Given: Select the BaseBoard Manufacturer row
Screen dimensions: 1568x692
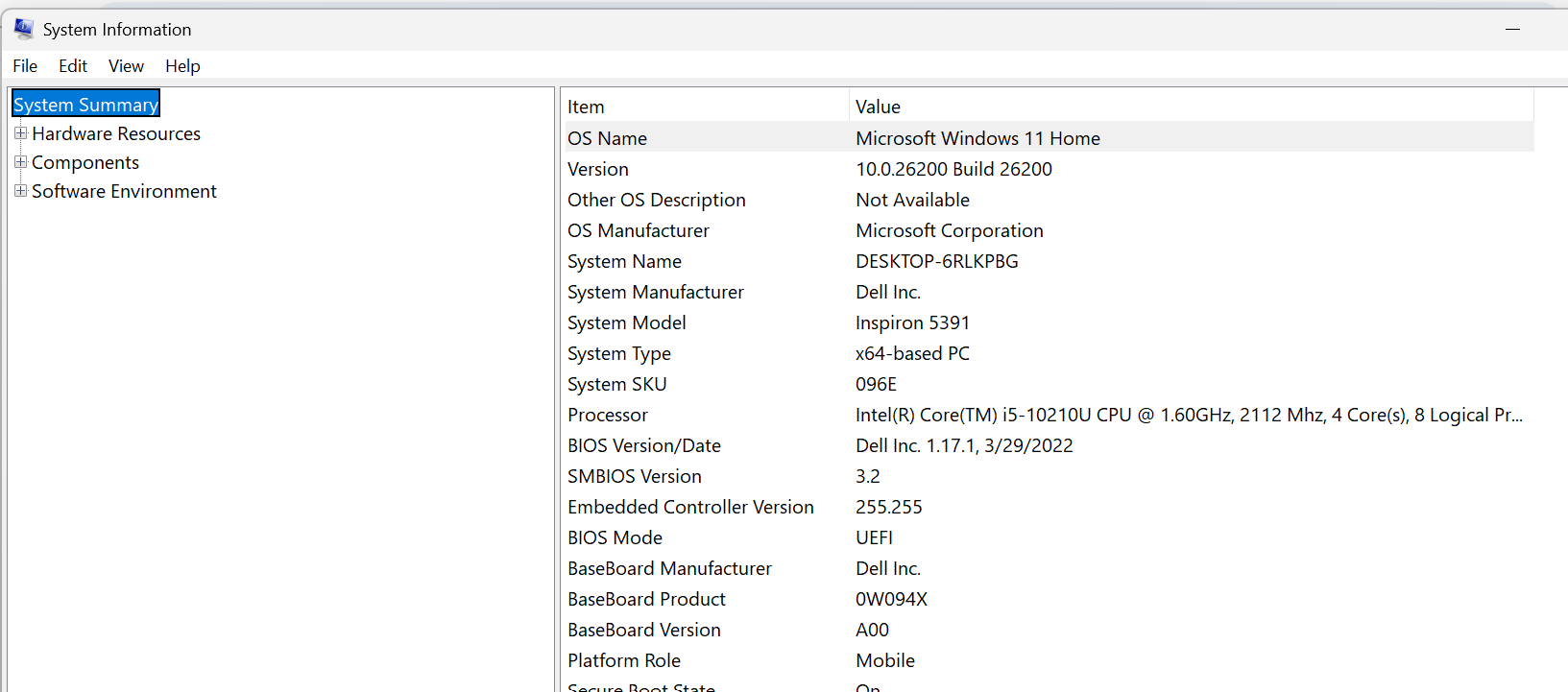Looking at the screenshot, I should (x=1048, y=568).
